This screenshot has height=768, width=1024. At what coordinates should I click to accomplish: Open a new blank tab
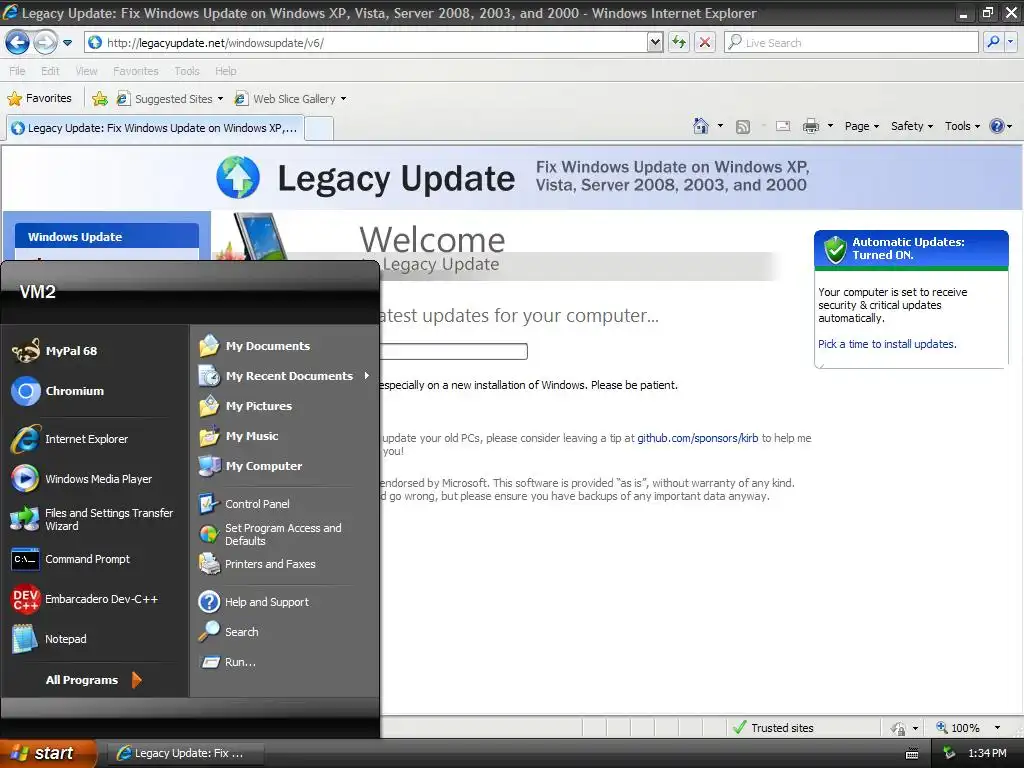click(x=319, y=128)
